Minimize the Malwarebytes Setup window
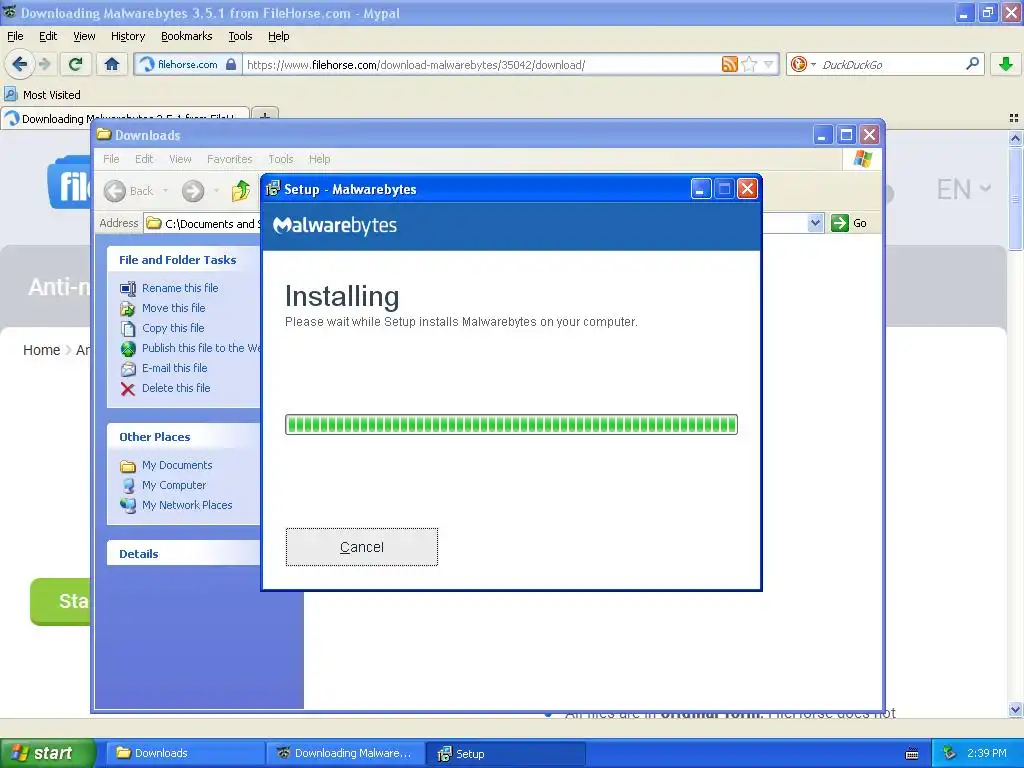The width and height of the screenshot is (1024, 768). [701, 189]
